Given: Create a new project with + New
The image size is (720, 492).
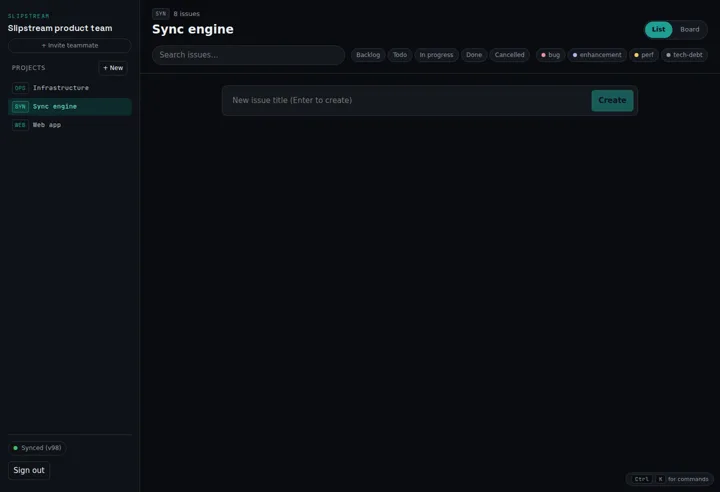Looking at the screenshot, I should tap(113, 68).
